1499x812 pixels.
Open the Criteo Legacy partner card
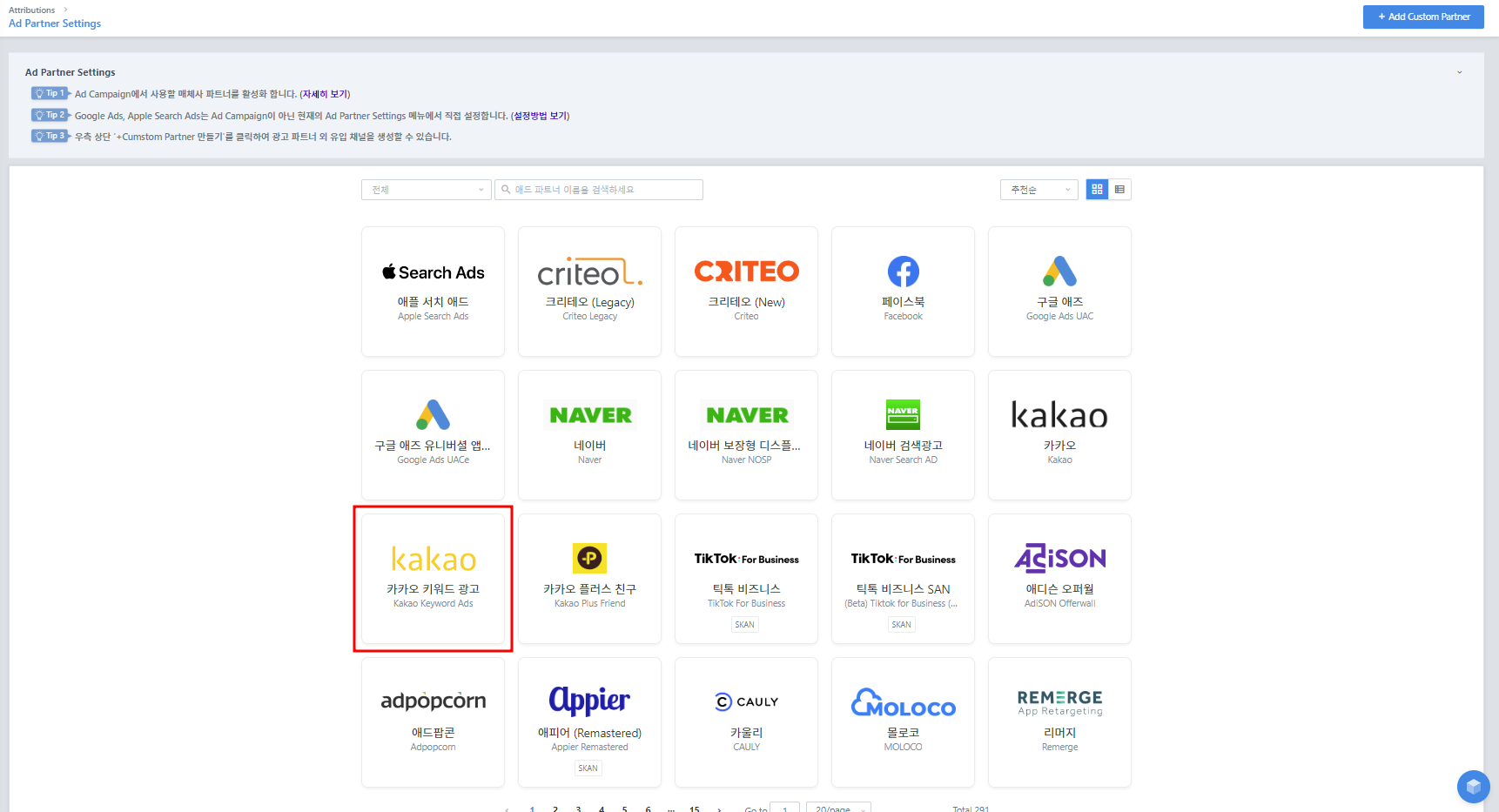tap(589, 292)
